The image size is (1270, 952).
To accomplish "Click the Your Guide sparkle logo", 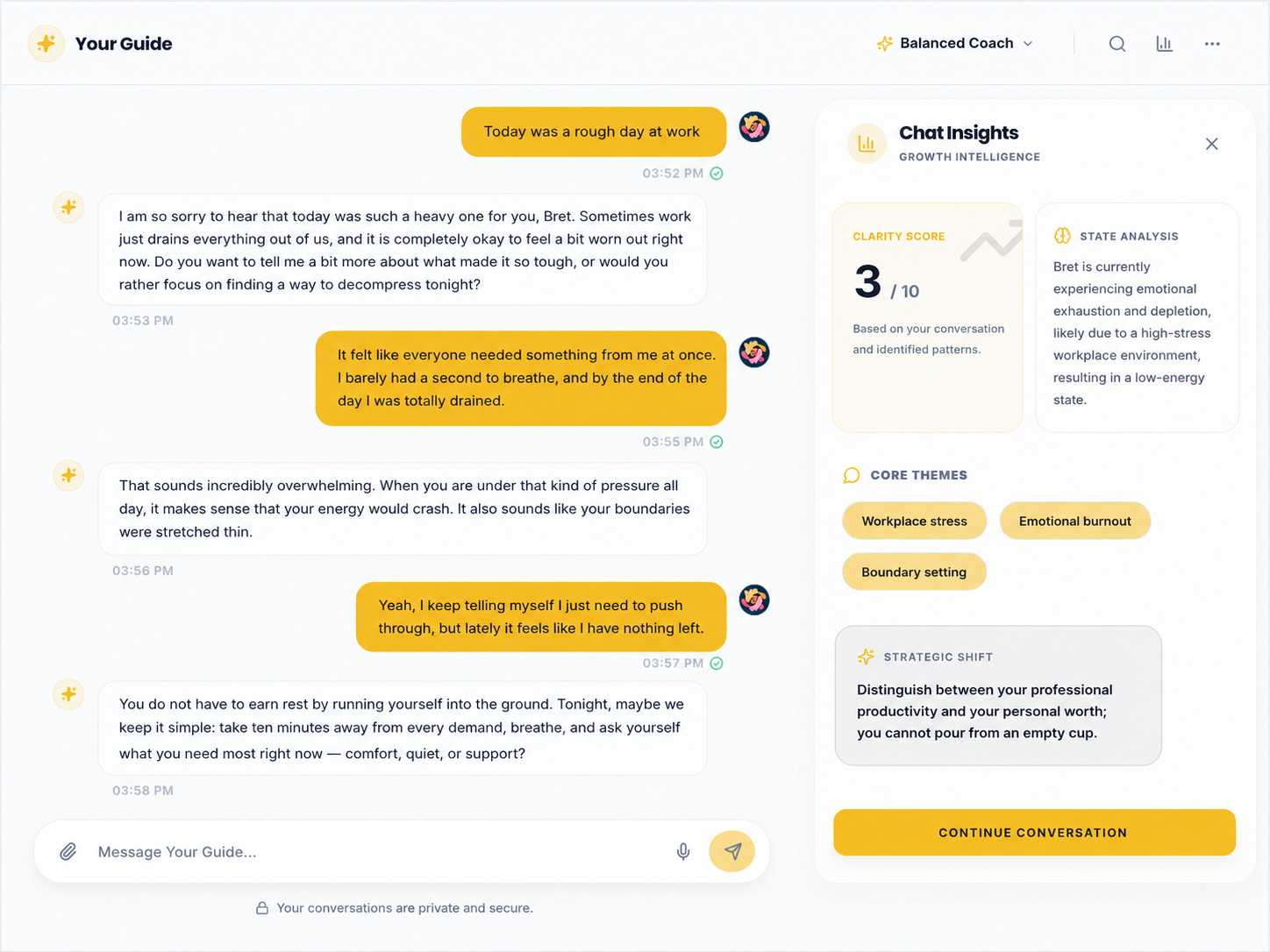I will pyautogui.click(x=46, y=43).
